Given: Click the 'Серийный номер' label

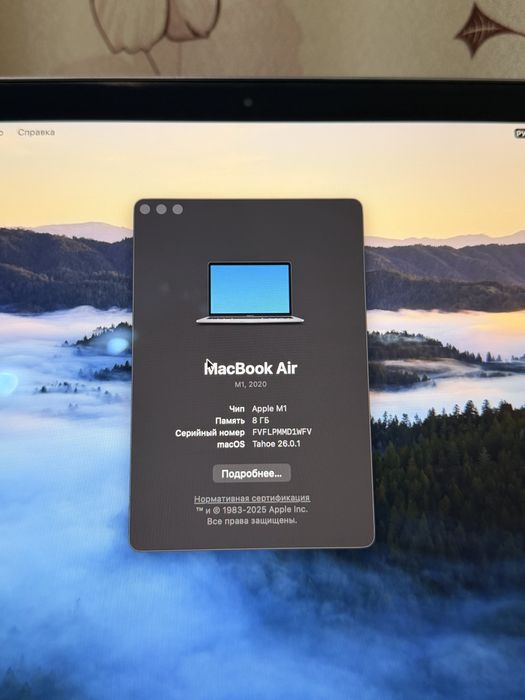Looking at the screenshot, I should pyautogui.click(x=210, y=433).
